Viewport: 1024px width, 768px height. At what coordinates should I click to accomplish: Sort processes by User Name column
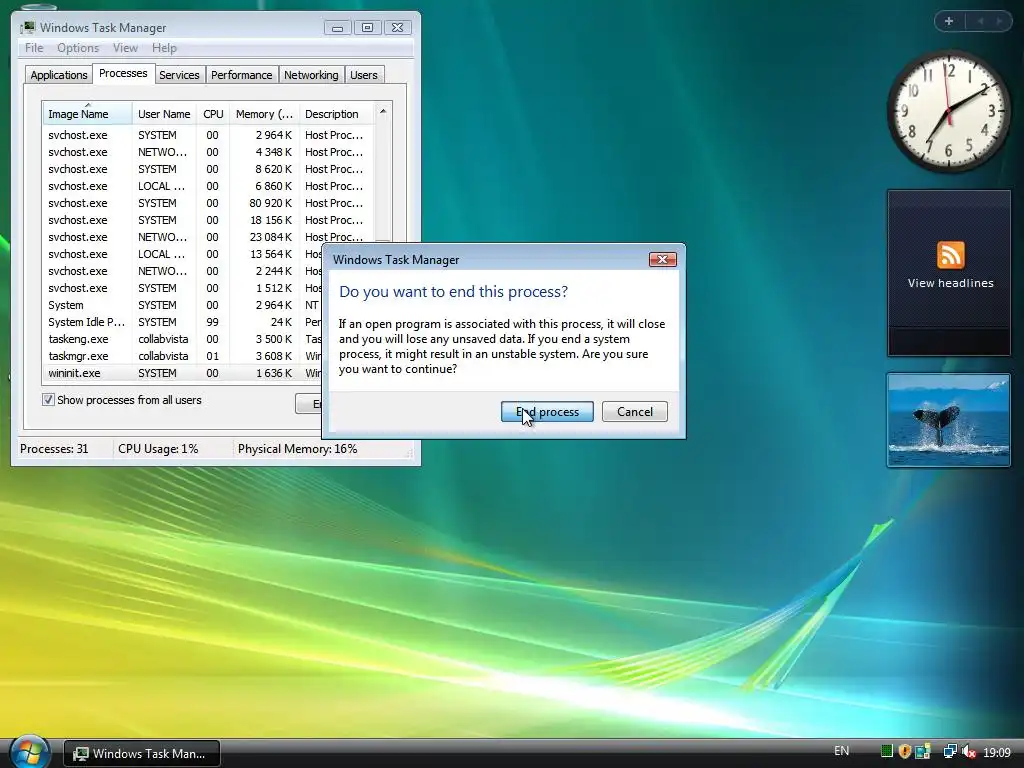(164, 114)
